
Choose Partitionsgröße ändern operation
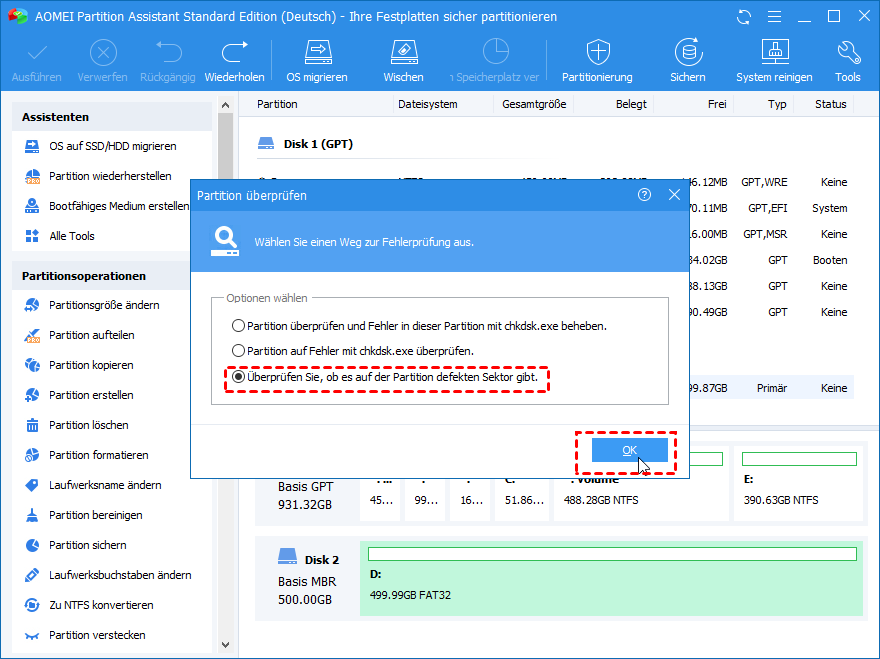click(93, 305)
